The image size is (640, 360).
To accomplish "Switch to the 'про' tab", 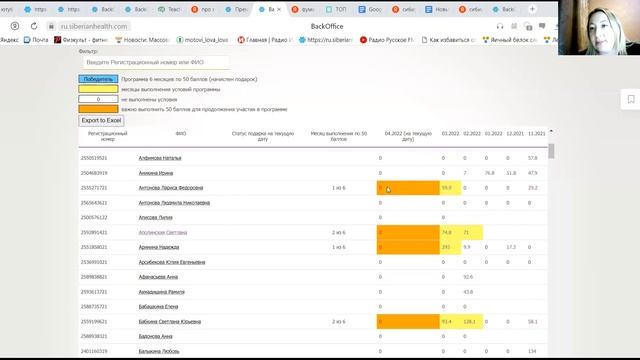I will point(202,9).
